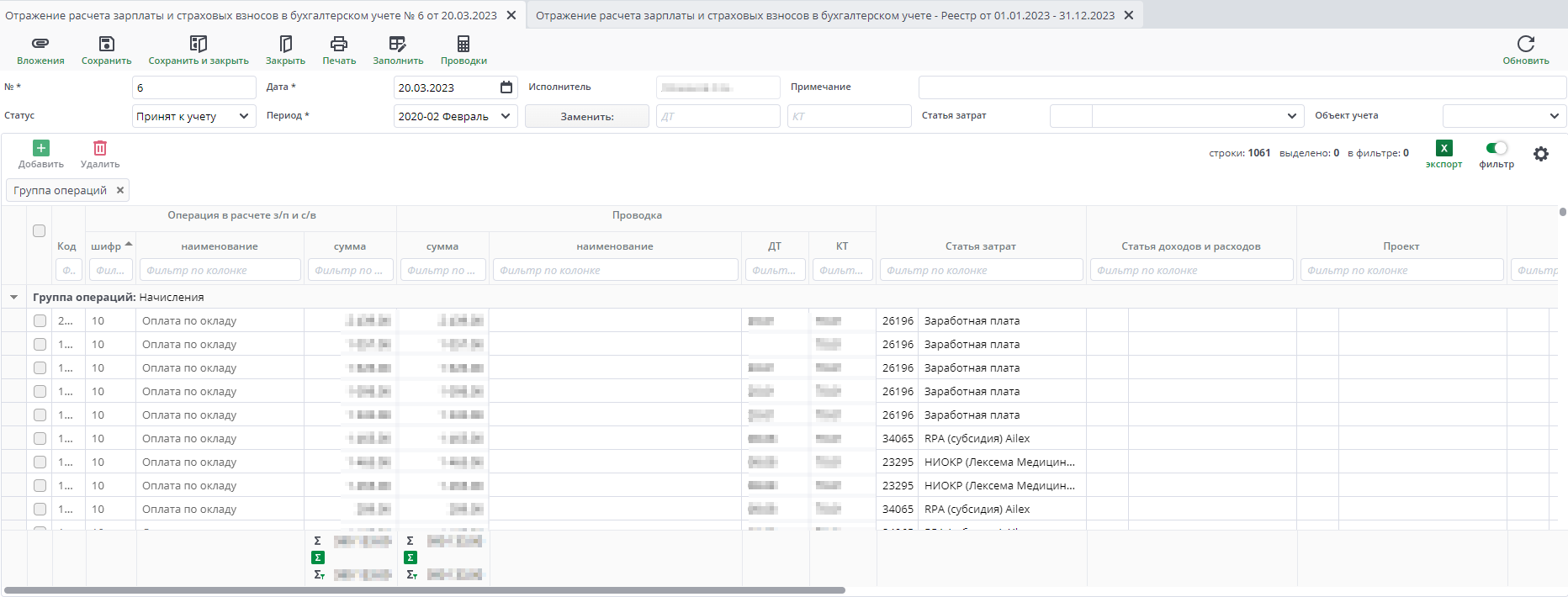The width and height of the screenshot is (1568, 597).
Task: Collapse the Группа операций: Начисления group
Action: [x=14, y=297]
